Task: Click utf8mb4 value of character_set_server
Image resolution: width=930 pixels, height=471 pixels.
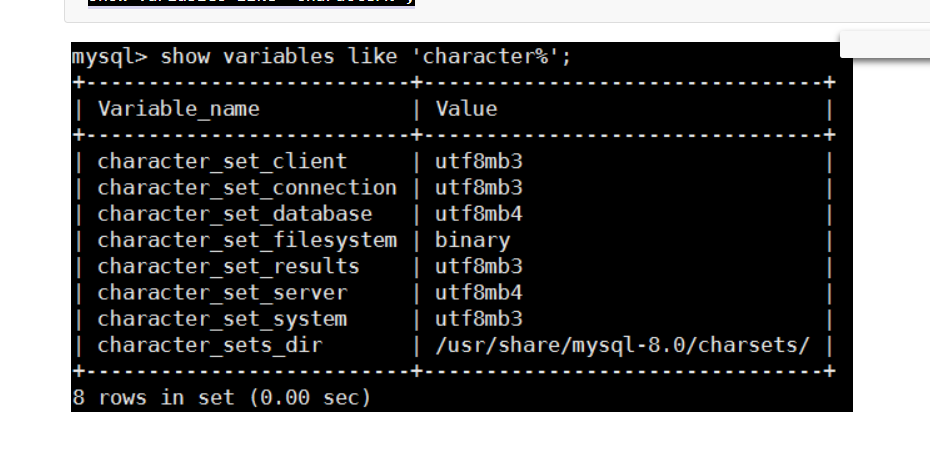Action: click(478, 292)
